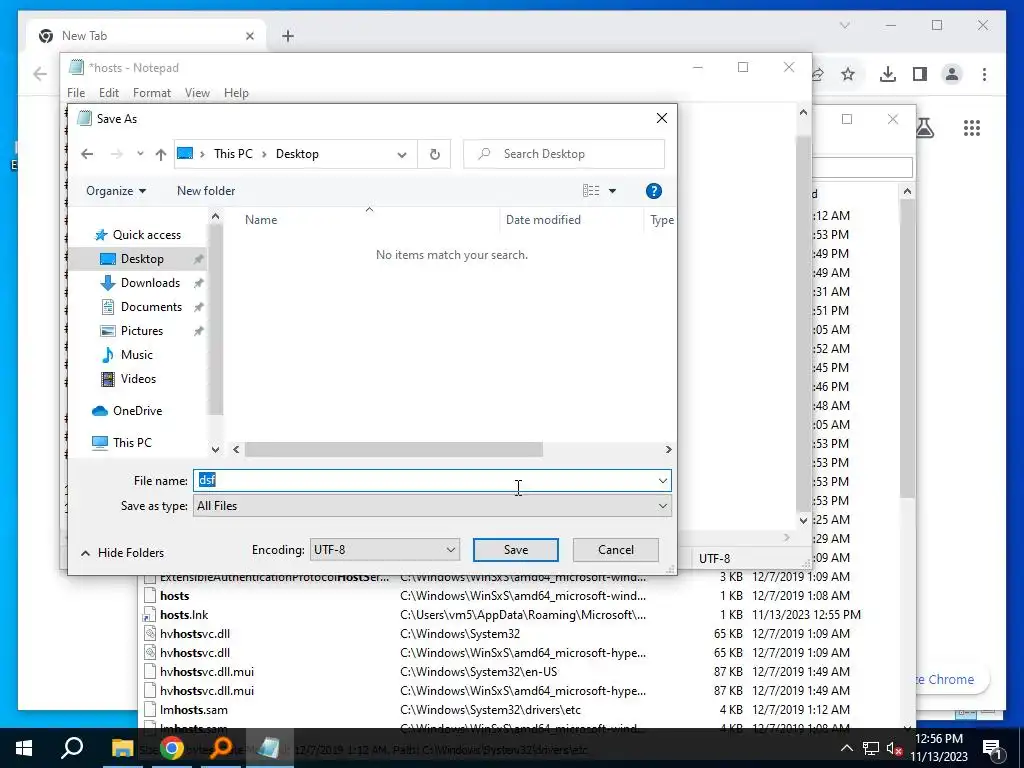The image size is (1024, 768).
Task: Click the Up folder arrow in Save As
Action: (x=161, y=154)
